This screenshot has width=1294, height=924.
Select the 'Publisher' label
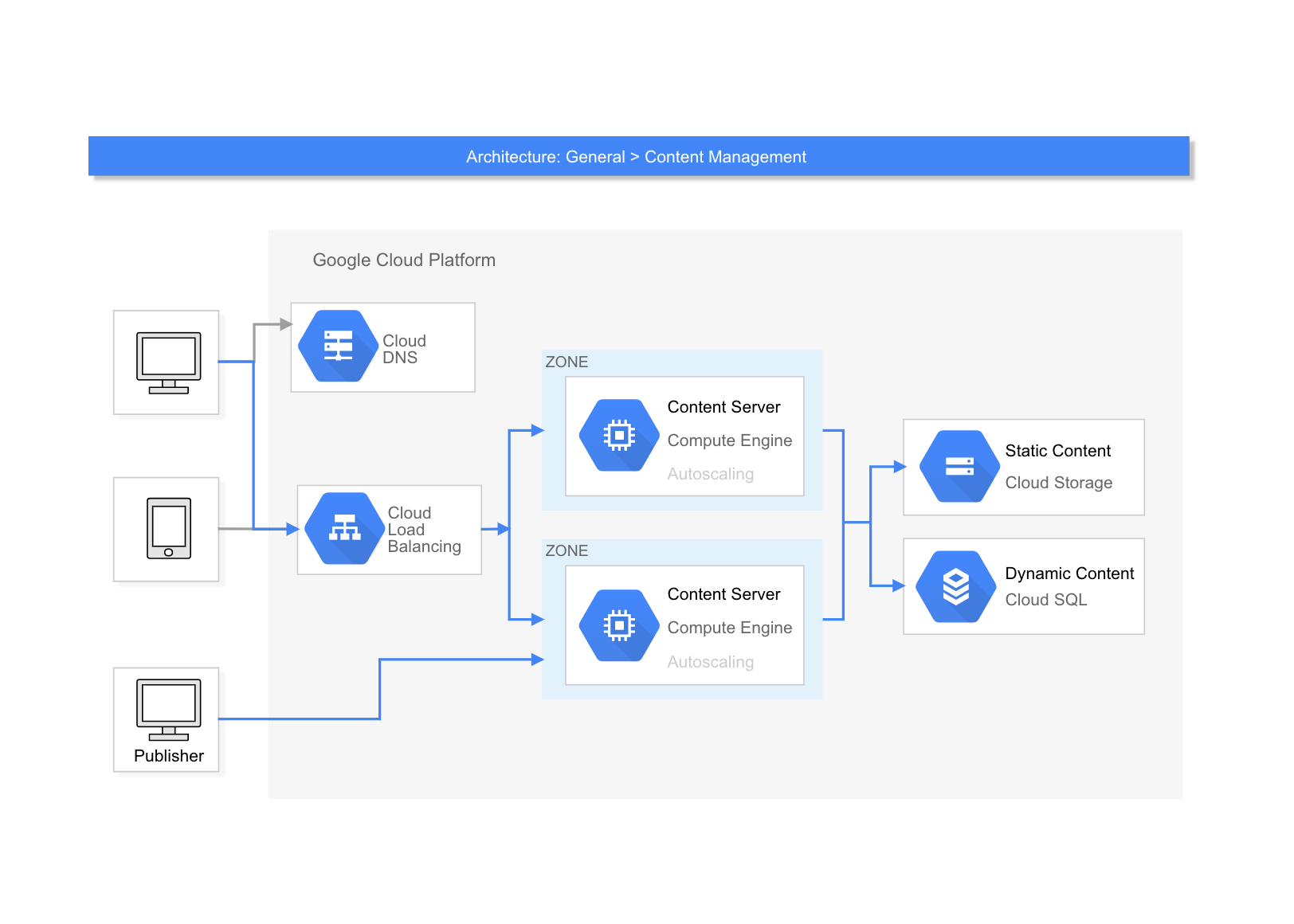click(x=169, y=756)
